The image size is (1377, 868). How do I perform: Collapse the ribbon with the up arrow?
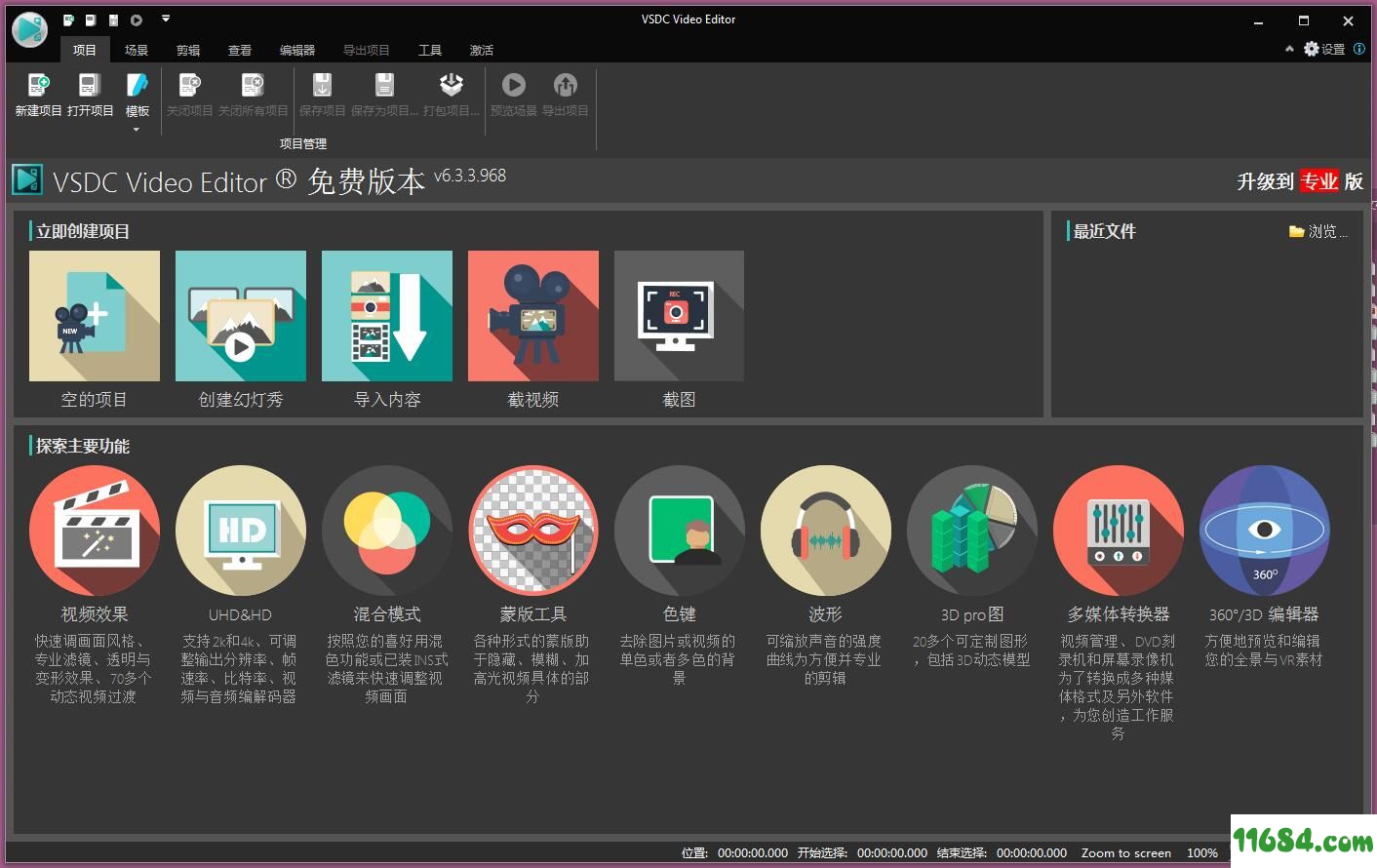tap(1289, 49)
